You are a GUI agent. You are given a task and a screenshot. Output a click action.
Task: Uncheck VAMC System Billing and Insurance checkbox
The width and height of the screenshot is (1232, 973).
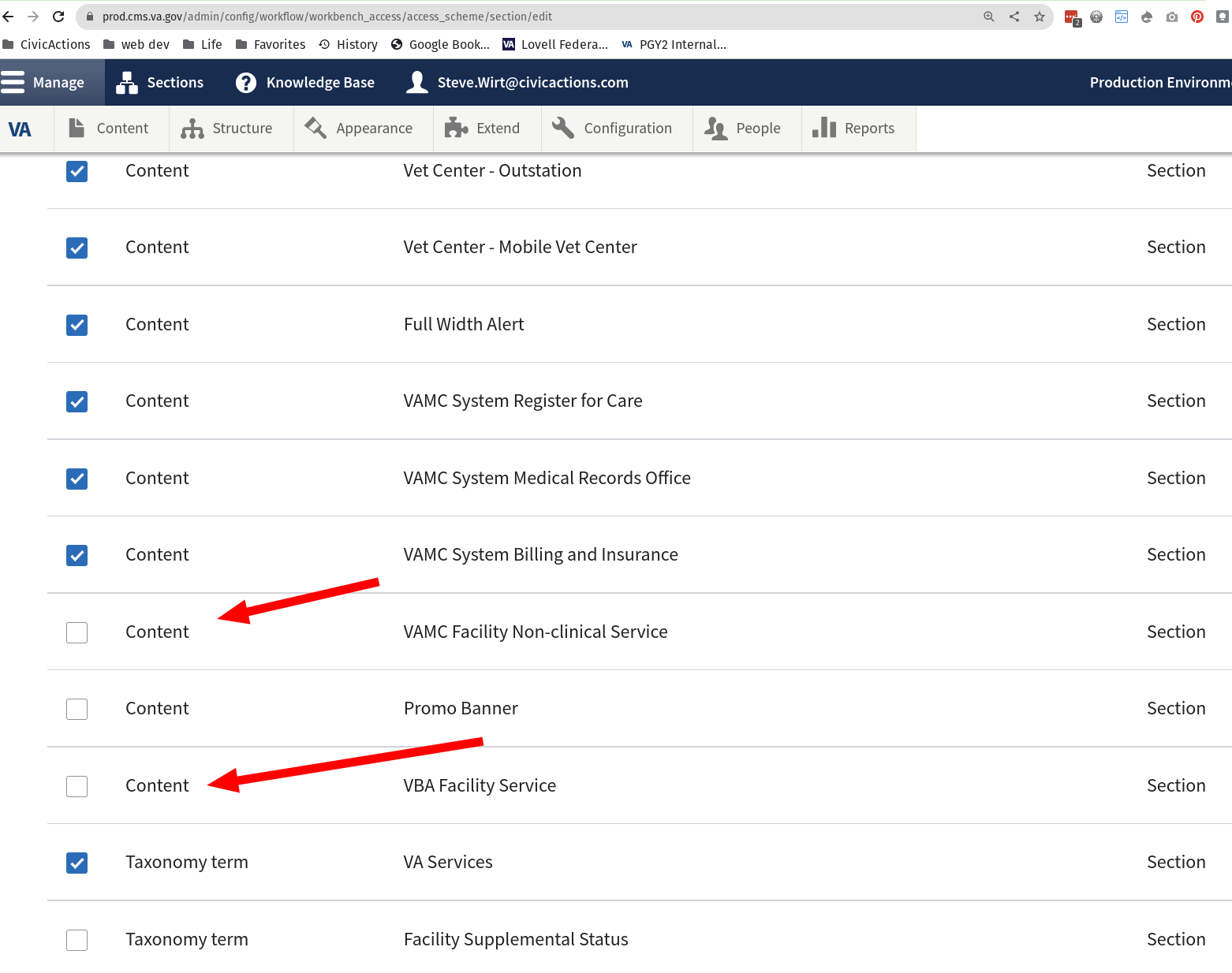pos(77,555)
